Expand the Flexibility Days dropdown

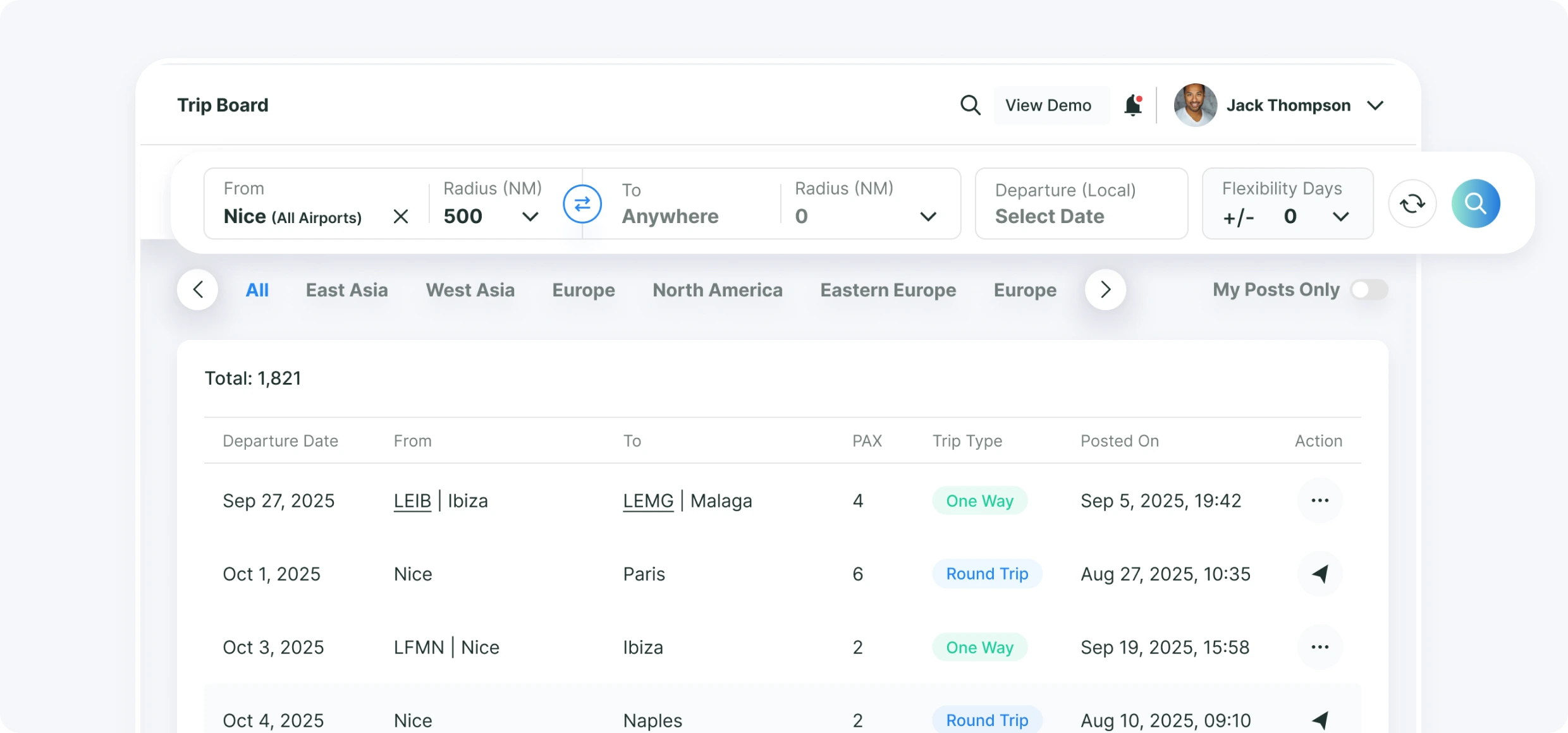1342,217
